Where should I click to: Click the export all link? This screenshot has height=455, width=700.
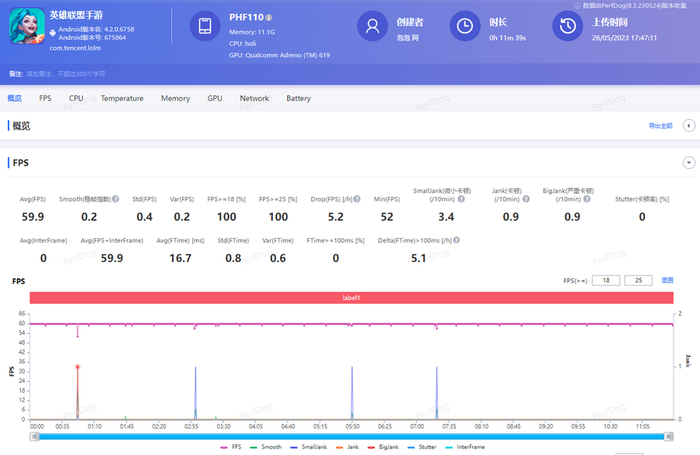661,126
